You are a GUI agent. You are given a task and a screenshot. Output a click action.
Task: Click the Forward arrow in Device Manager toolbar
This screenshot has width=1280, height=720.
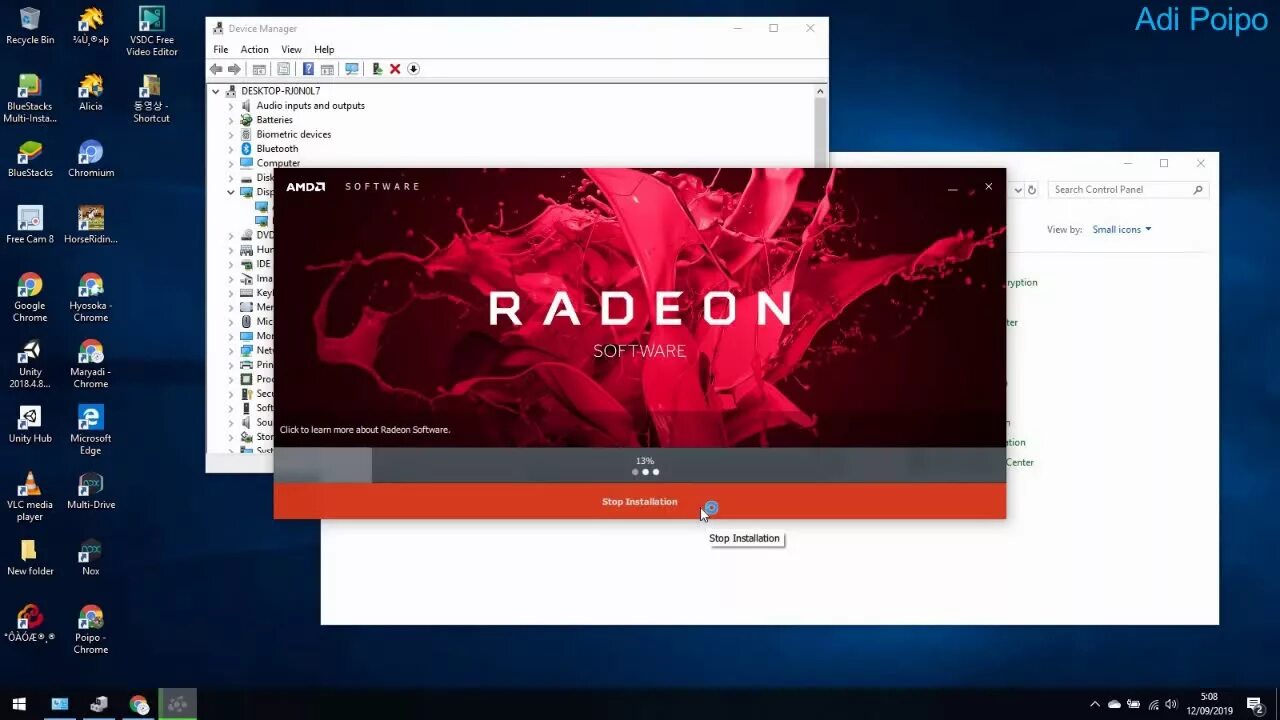point(234,69)
